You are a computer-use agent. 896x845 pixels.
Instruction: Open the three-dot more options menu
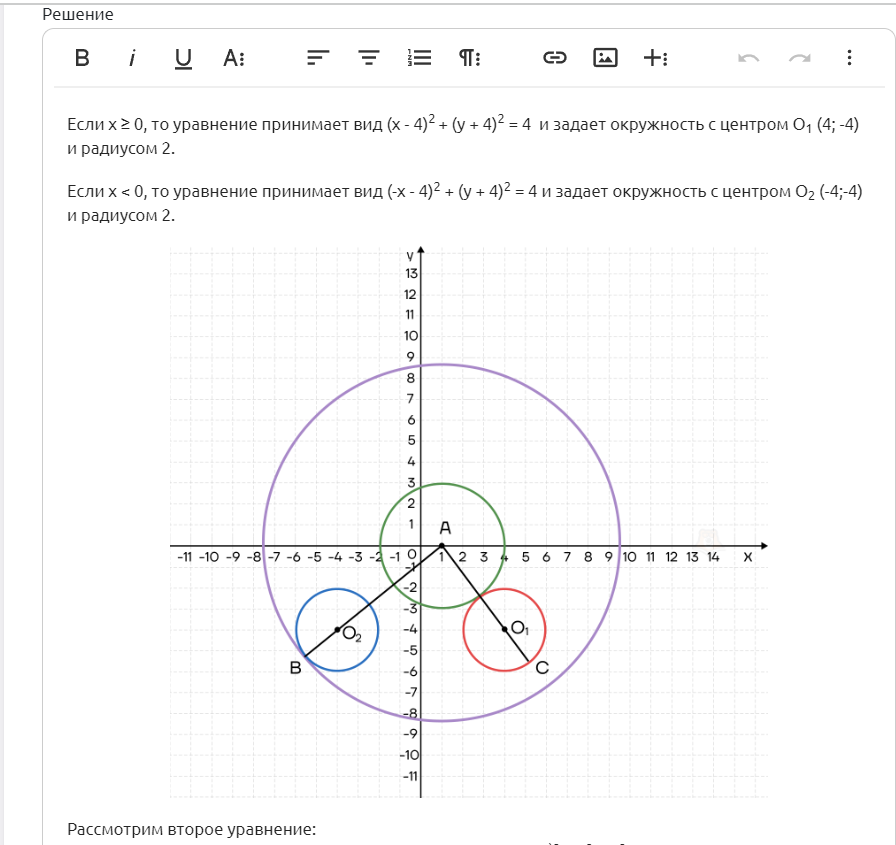pyautogui.click(x=849, y=58)
